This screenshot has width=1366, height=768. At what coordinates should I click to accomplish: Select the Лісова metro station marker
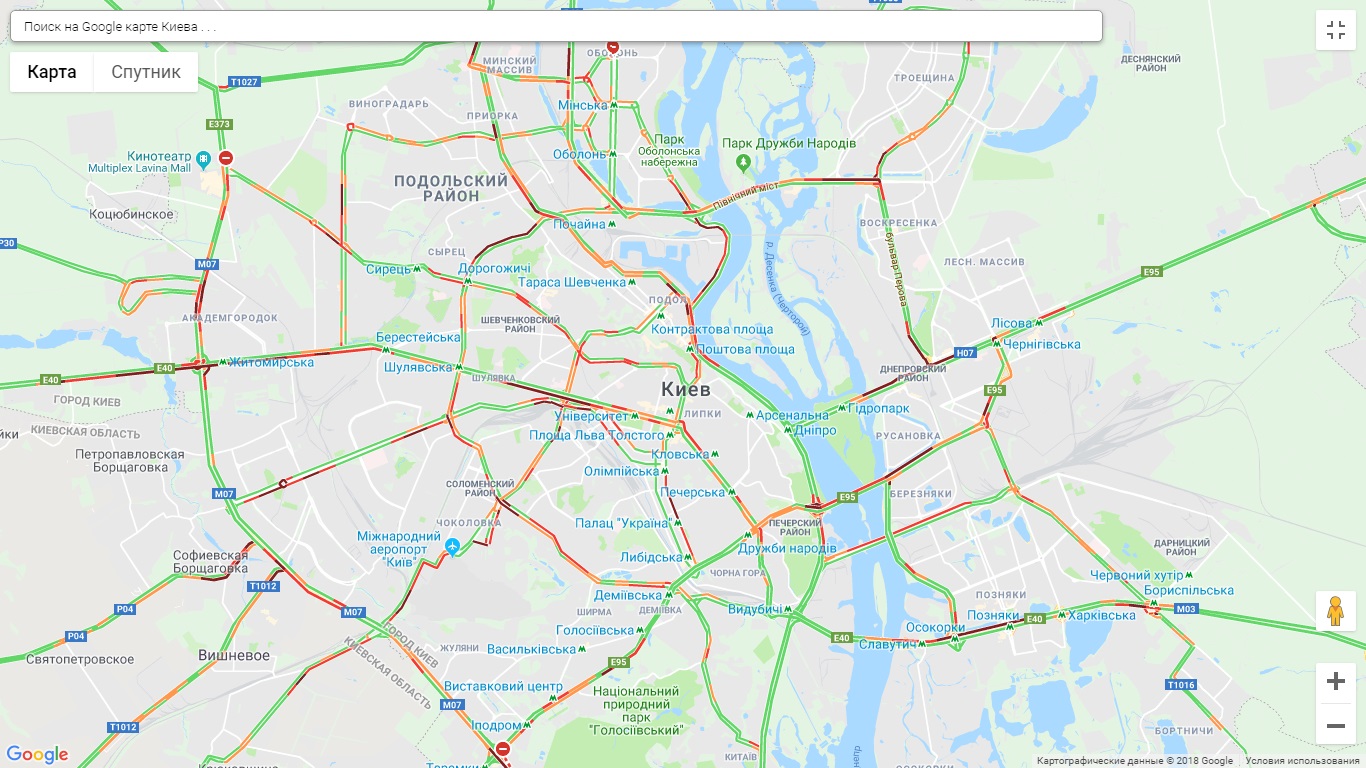[x=1039, y=323]
